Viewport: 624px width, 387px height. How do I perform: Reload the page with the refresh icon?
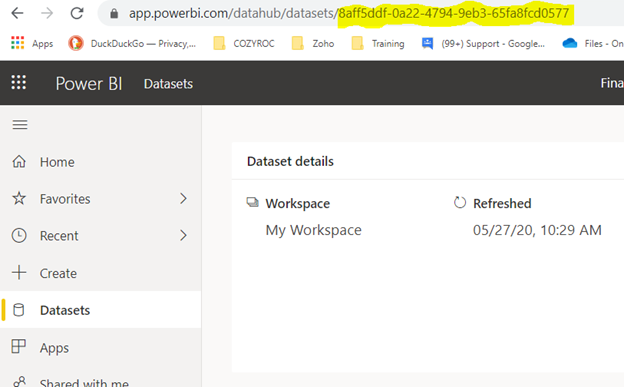click(x=77, y=13)
